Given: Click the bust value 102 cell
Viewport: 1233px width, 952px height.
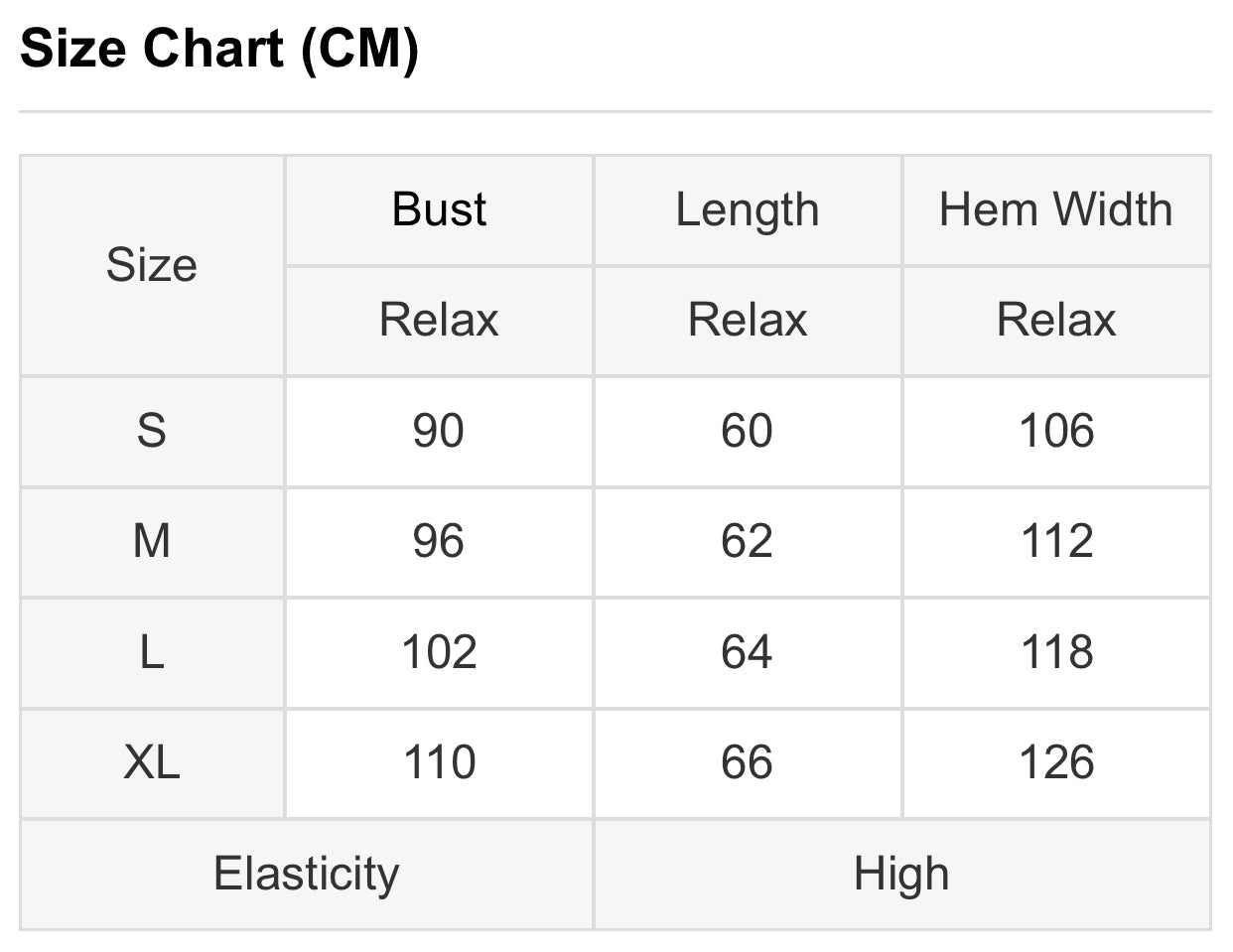Looking at the screenshot, I should pyautogui.click(x=439, y=652).
